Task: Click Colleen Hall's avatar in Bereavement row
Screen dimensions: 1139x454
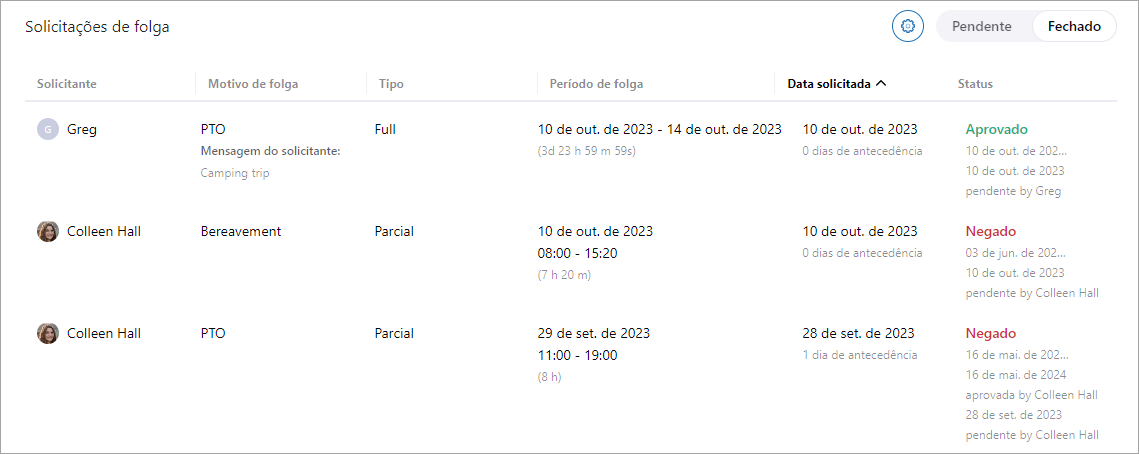Action: pos(47,231)
